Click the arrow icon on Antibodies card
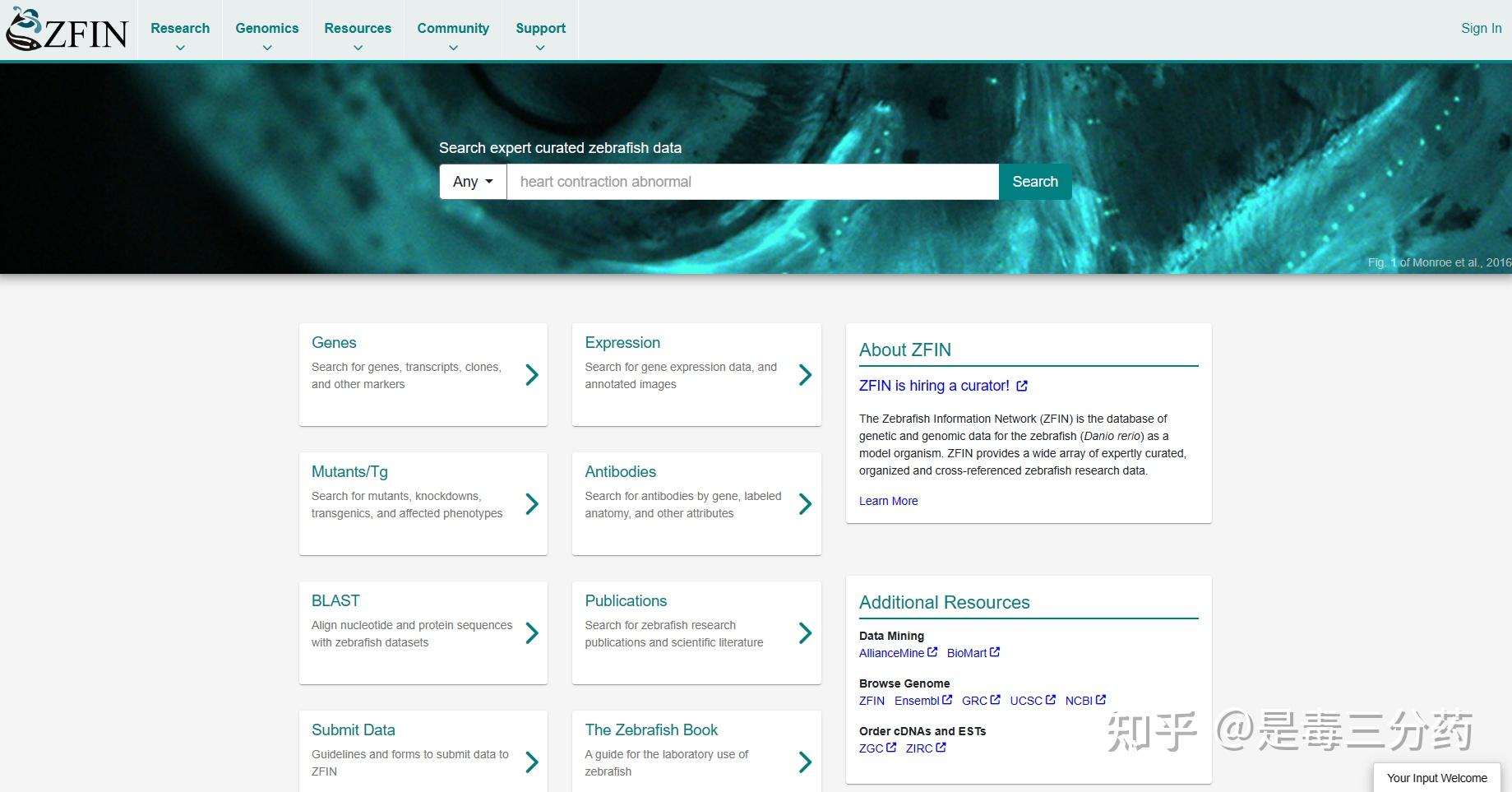Image resolution: width=1512 pixels, height=792 pixels. coord(806,504)
